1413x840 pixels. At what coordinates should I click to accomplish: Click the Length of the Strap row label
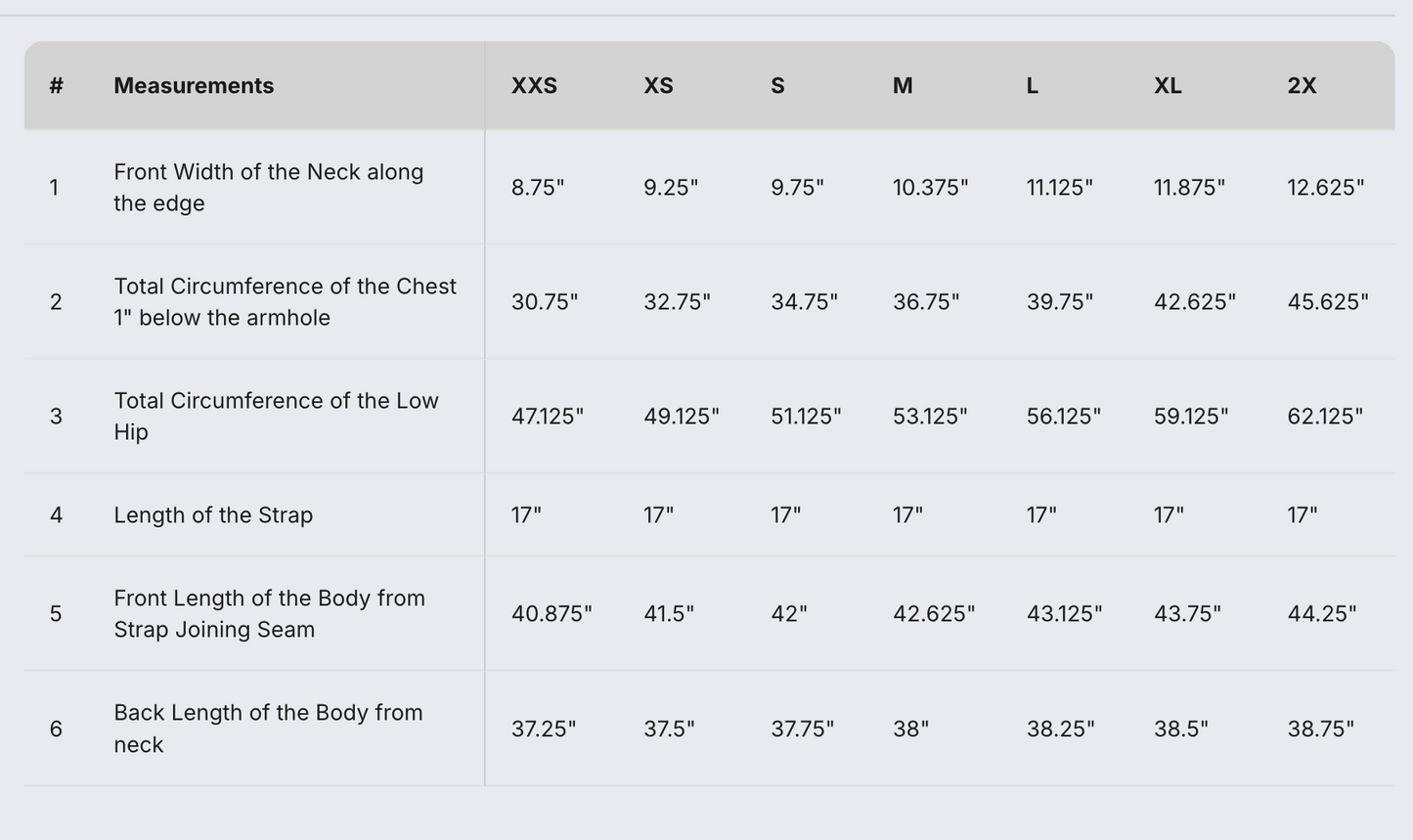(x=213, y=515)
